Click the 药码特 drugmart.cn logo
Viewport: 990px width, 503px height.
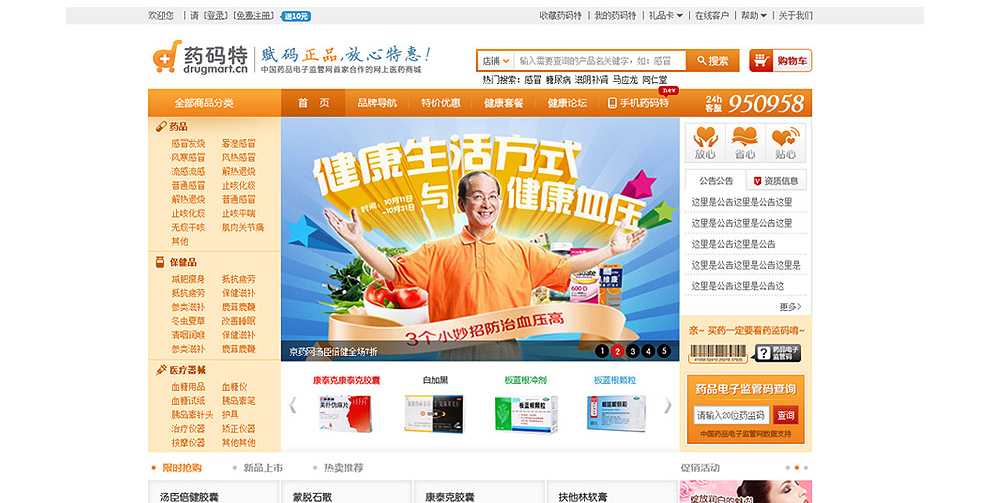(x=200, y=59)
